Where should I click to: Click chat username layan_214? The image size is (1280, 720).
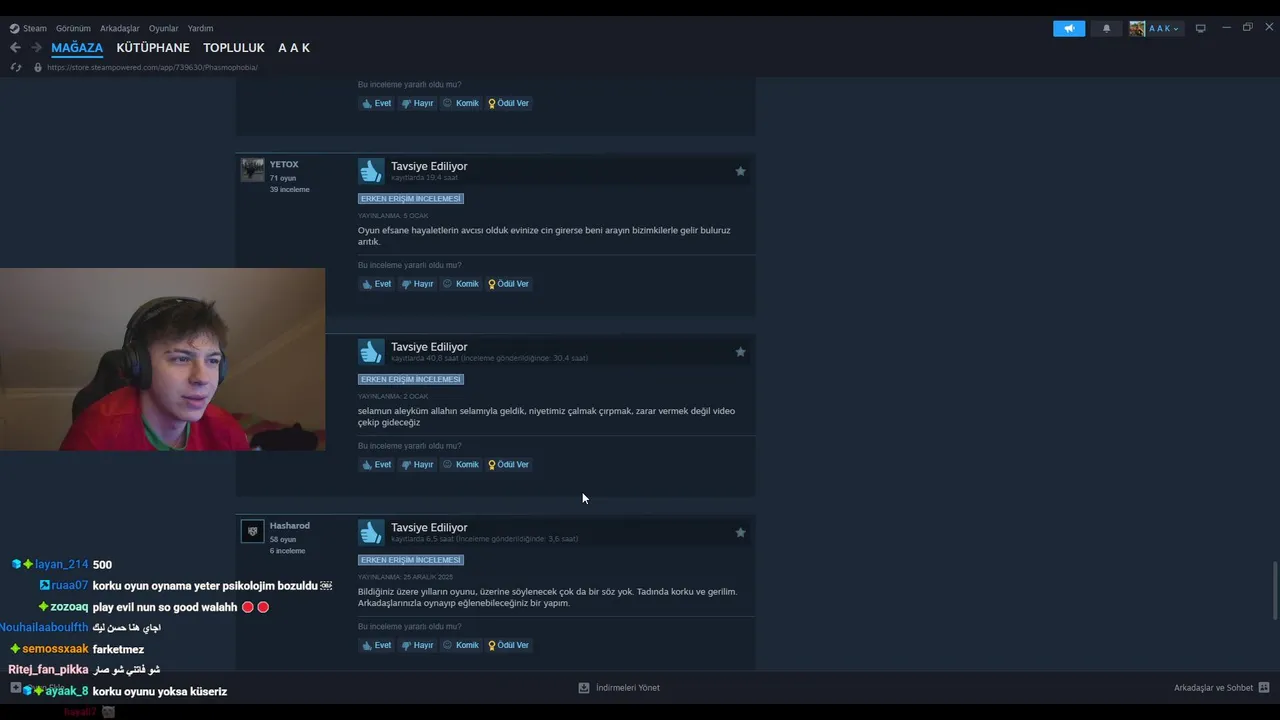point(61,565)
